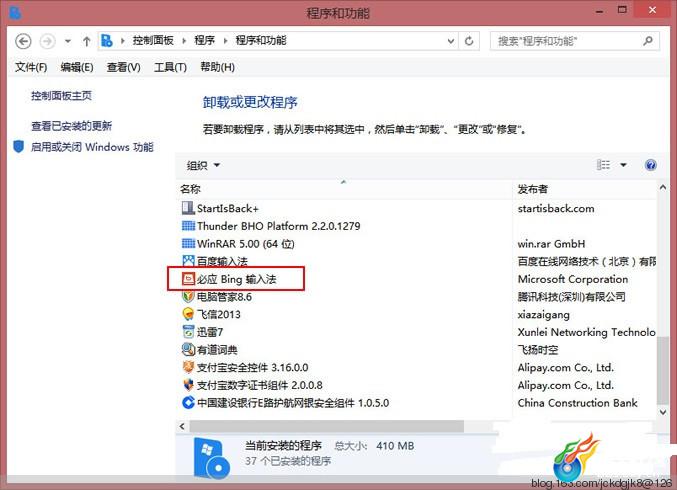Go up one folder level

[x=87, y=41]
